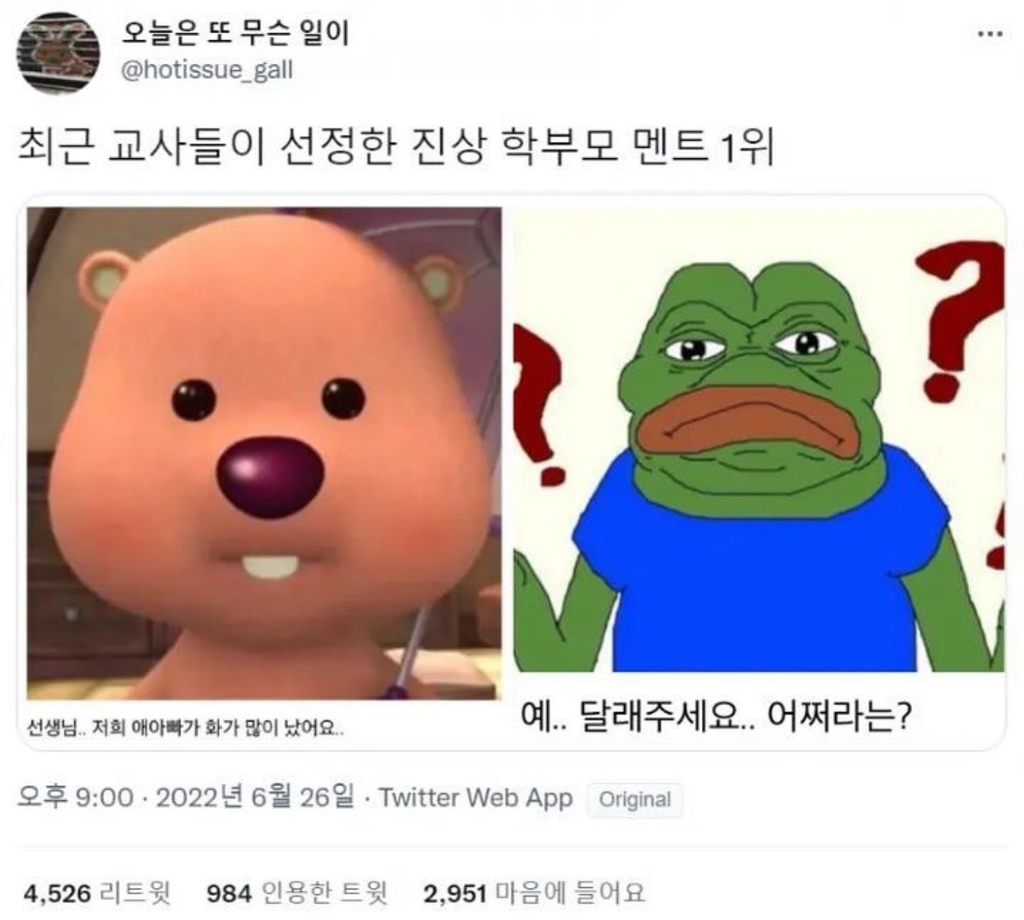The width and height of the screenshot is (1024, 920).
Task: View the 2,951 마음에 들어요 list
Action: (x=534, y=893)
